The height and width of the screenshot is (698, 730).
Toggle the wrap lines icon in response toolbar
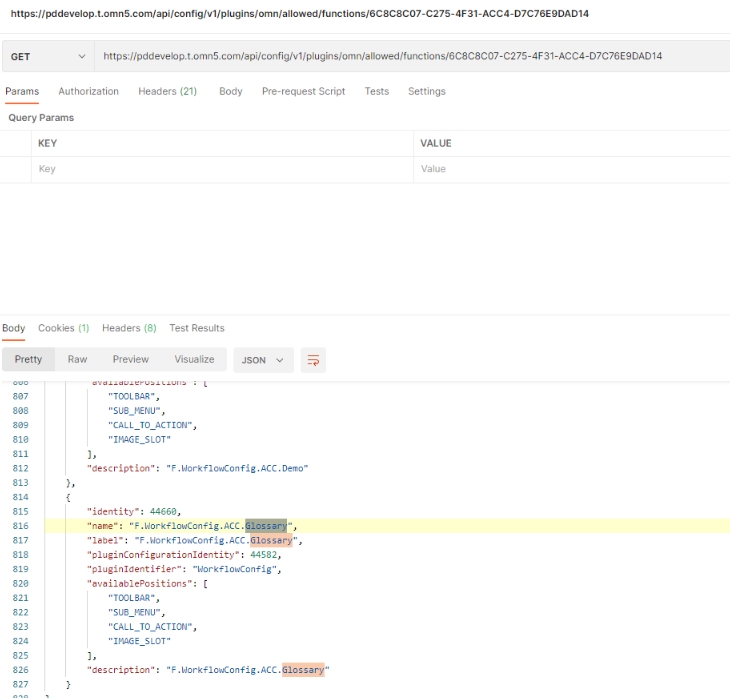313,360
